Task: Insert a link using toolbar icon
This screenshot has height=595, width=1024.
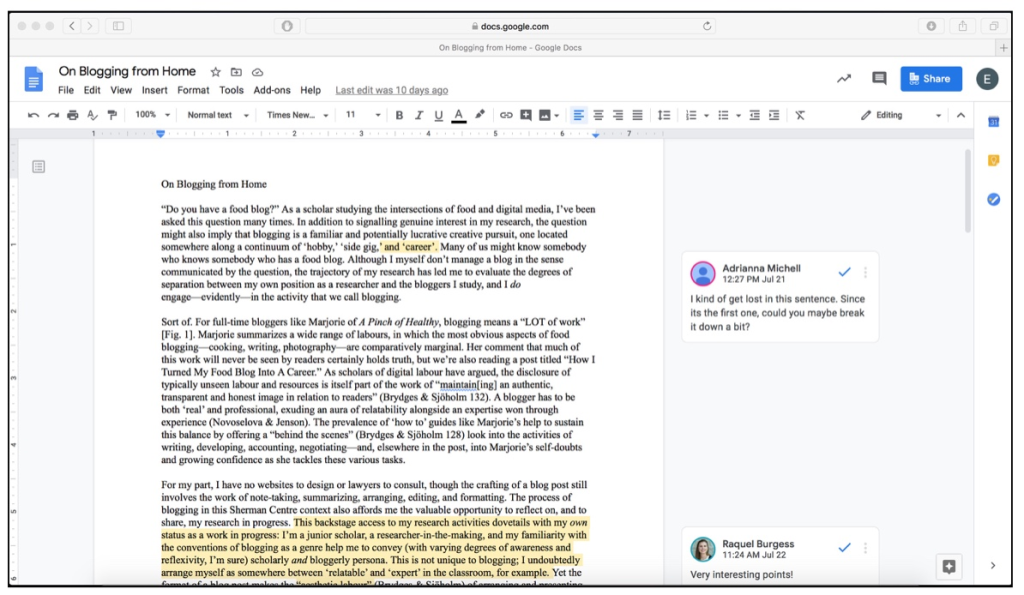Action: pos(506,115)
